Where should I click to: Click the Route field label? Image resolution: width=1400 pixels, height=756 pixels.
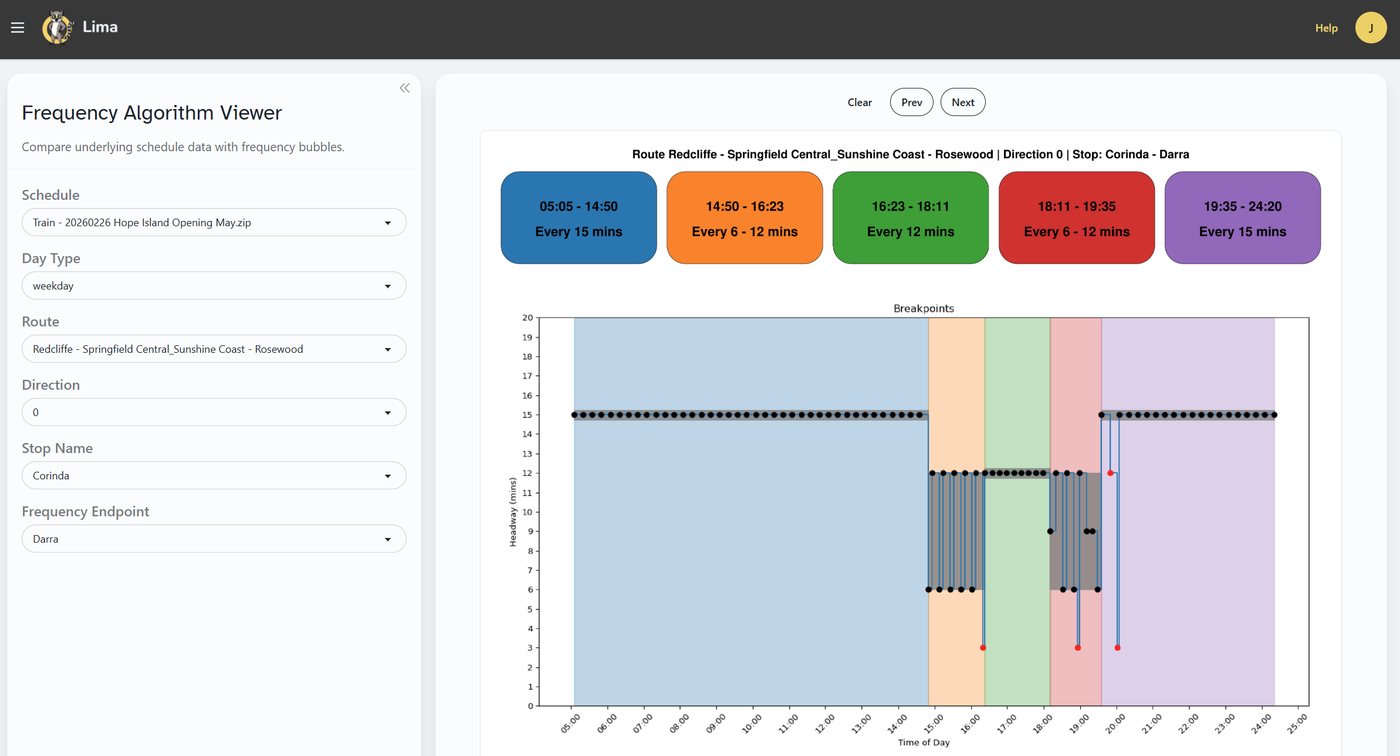(41, 322)
